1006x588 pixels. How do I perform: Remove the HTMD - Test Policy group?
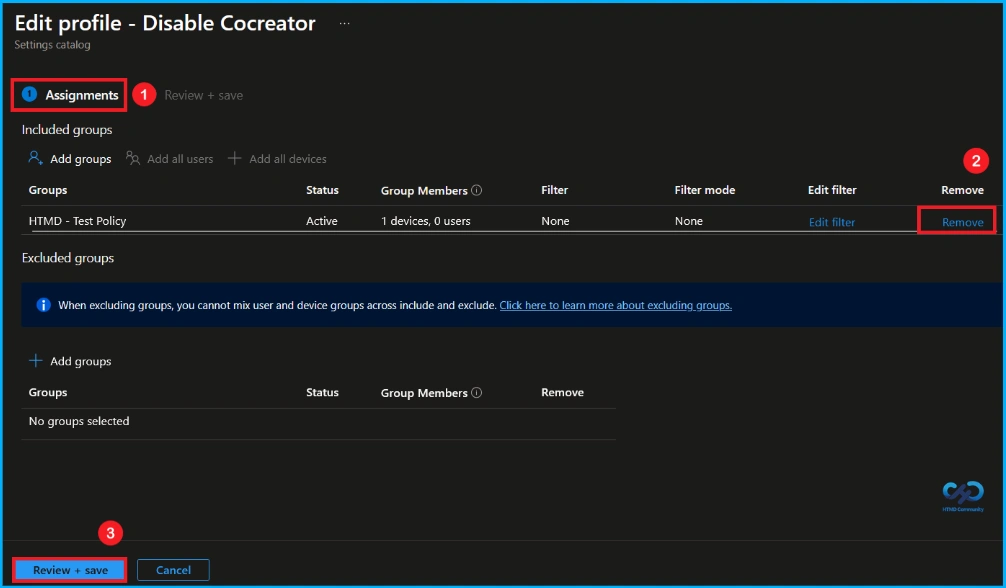[962, 222]
